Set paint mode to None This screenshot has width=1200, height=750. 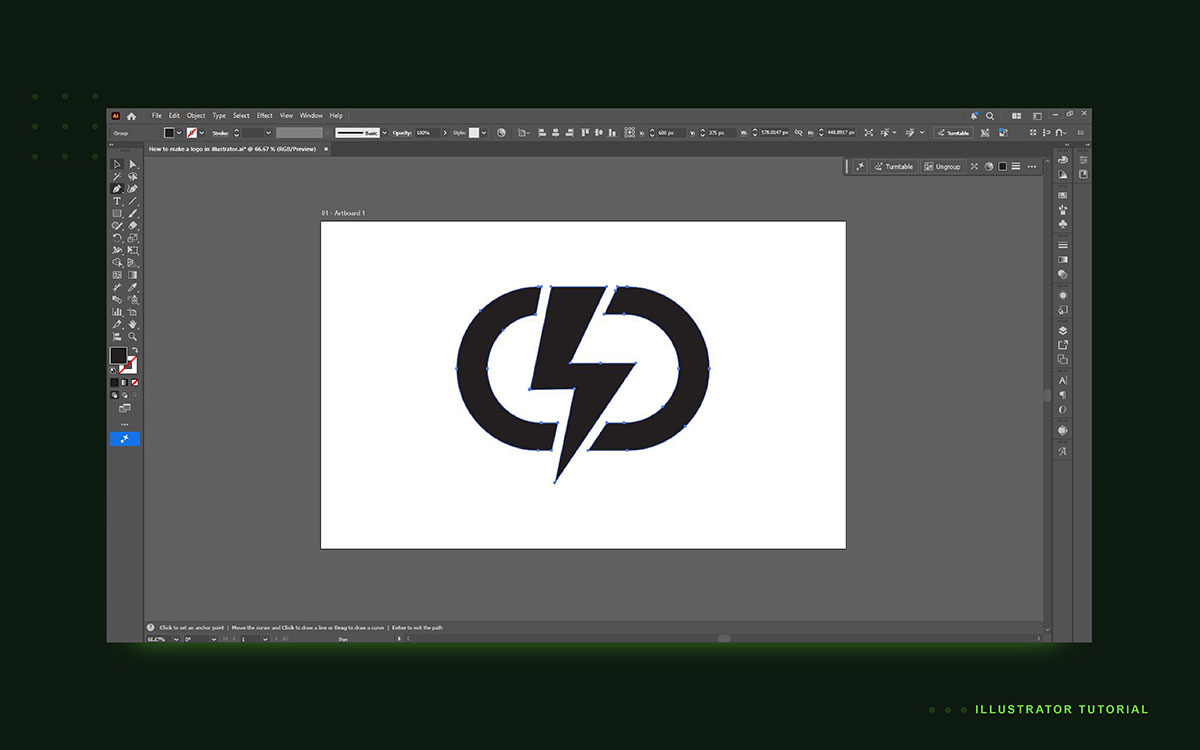(x=135, y=382)
